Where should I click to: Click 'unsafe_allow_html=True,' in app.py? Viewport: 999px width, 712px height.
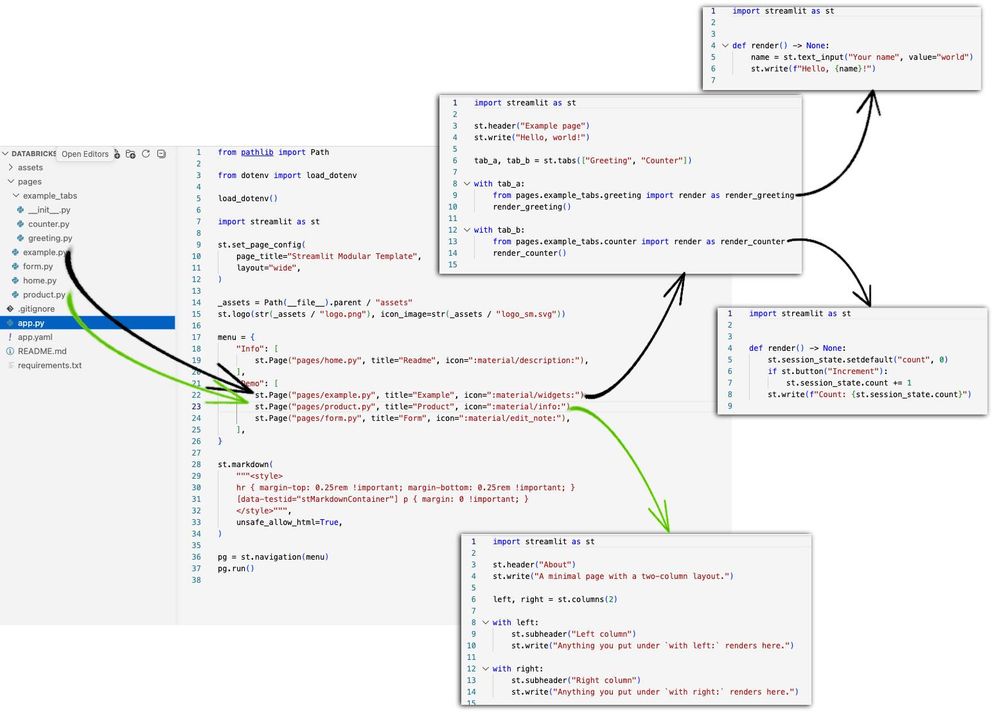coord(289,522)
